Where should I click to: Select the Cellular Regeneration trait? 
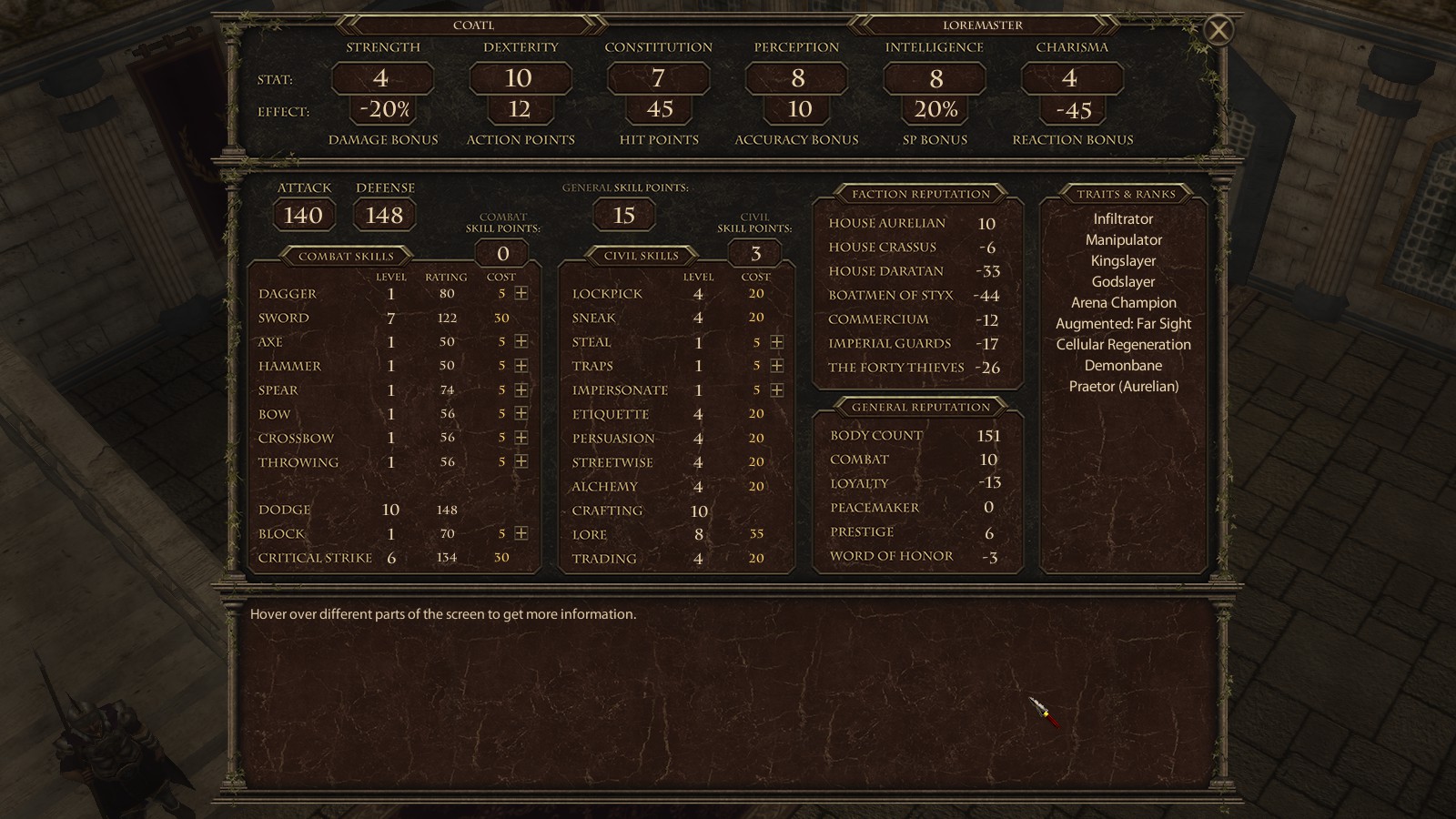click(1124, 345)
